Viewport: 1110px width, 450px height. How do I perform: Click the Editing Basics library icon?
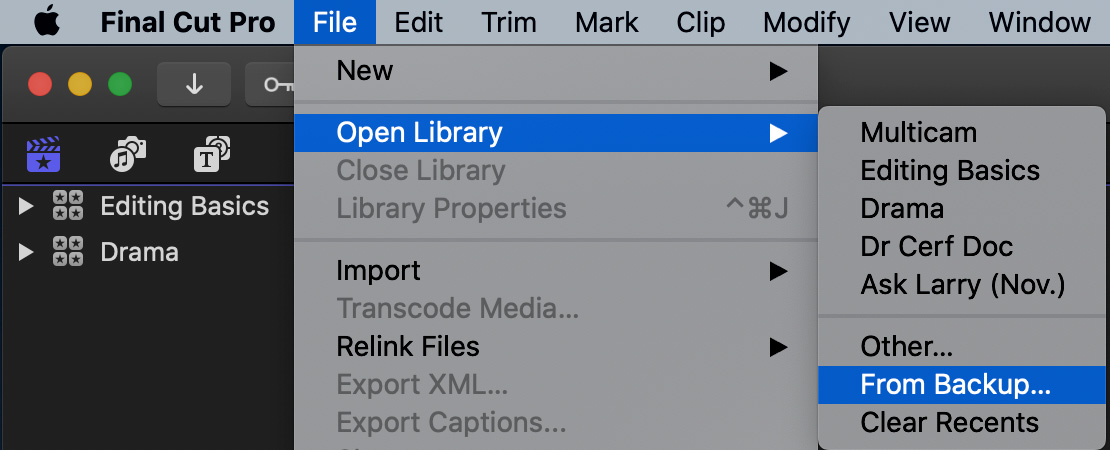[x=68, y=206]
